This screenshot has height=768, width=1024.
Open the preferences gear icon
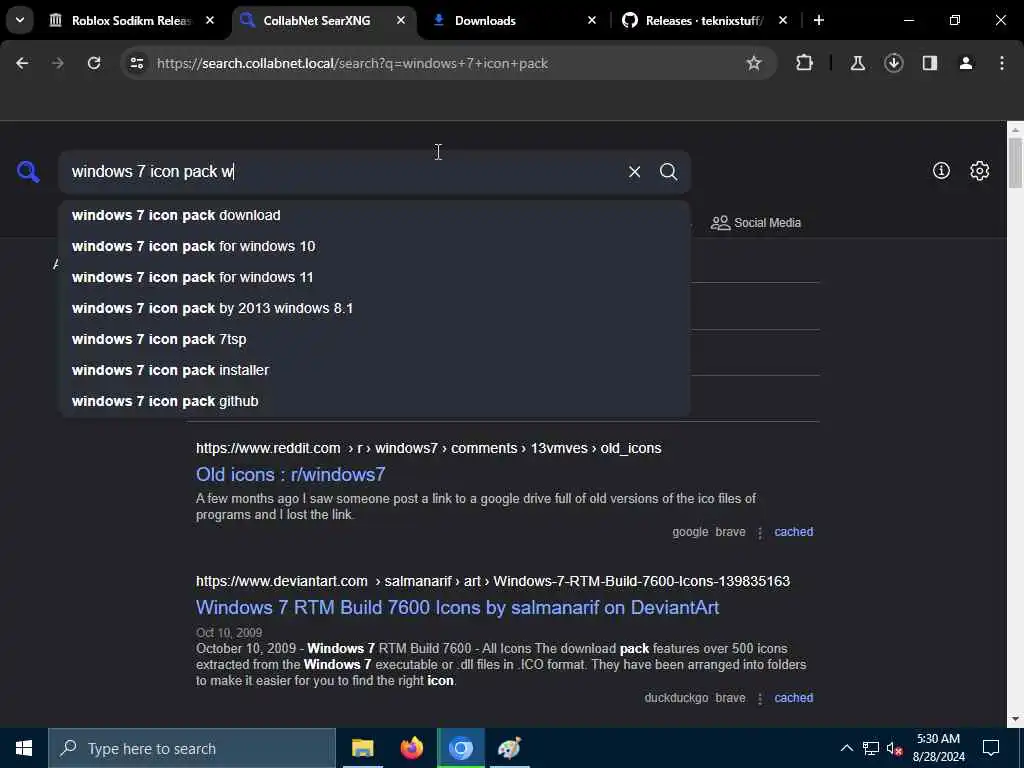[979, 170]
